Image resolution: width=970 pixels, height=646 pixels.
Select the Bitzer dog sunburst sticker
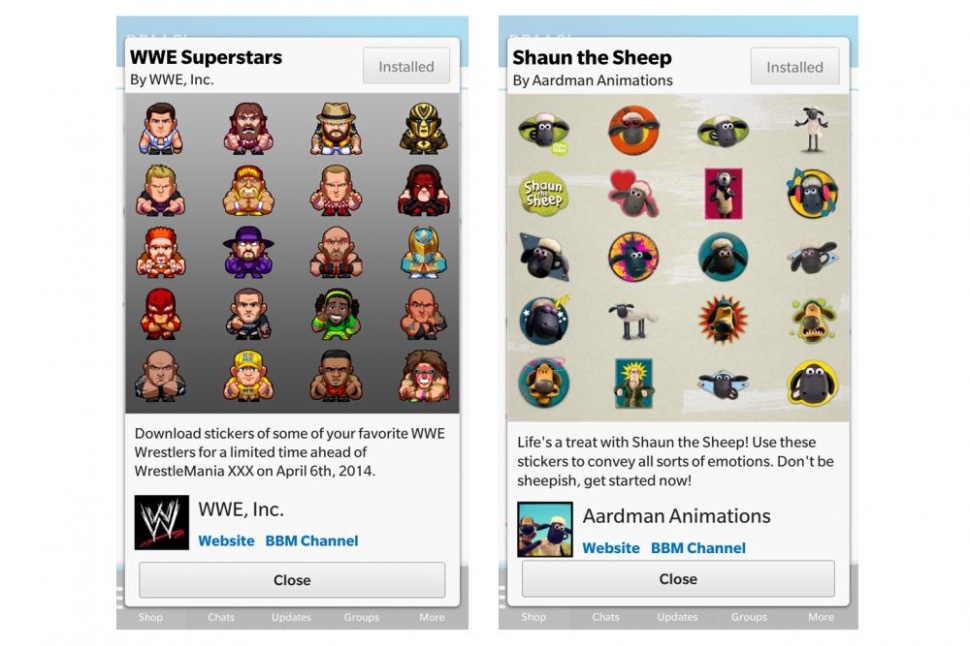[723, 319]
